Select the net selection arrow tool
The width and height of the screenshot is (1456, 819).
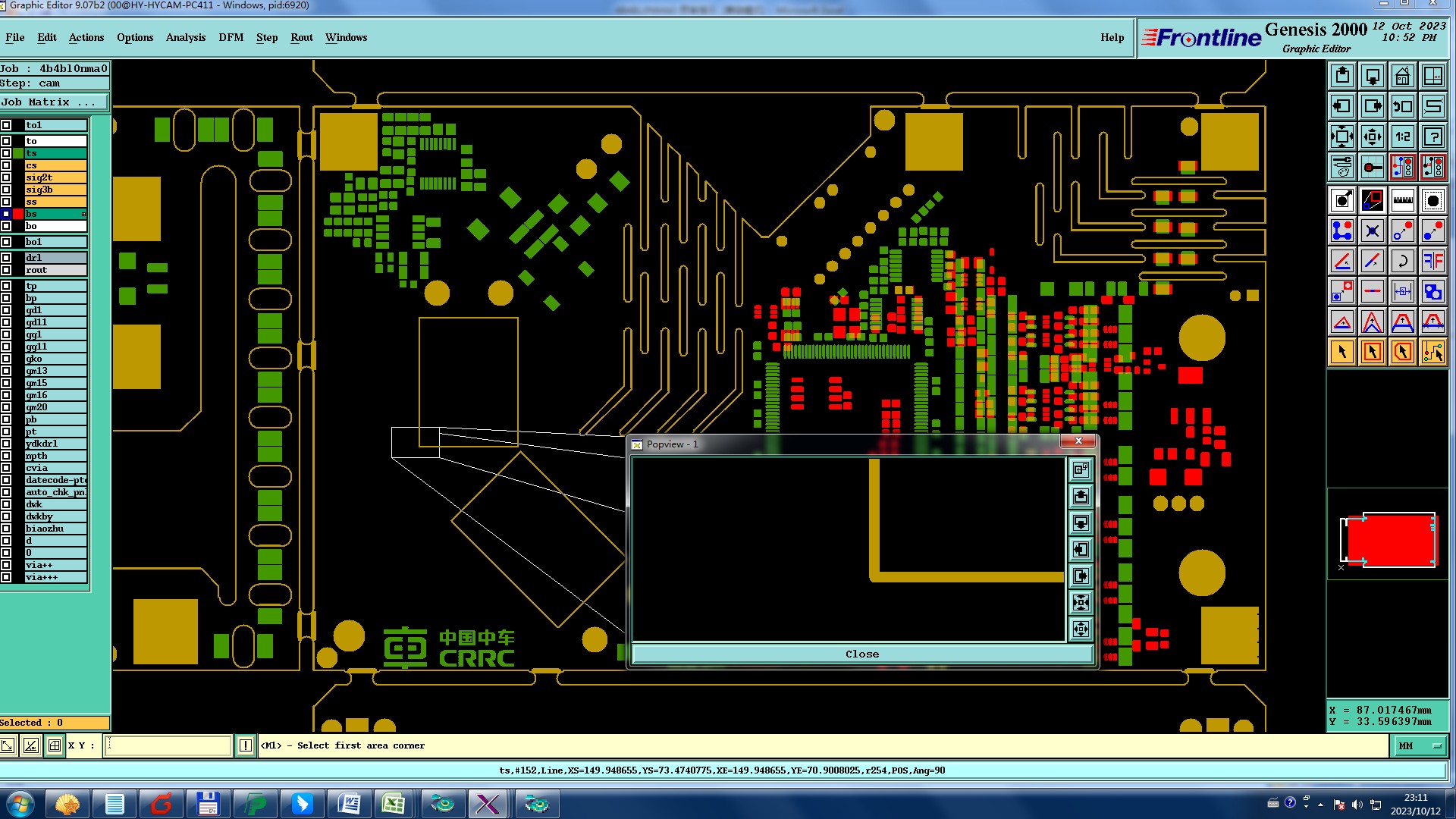[x=1432, y=352]
